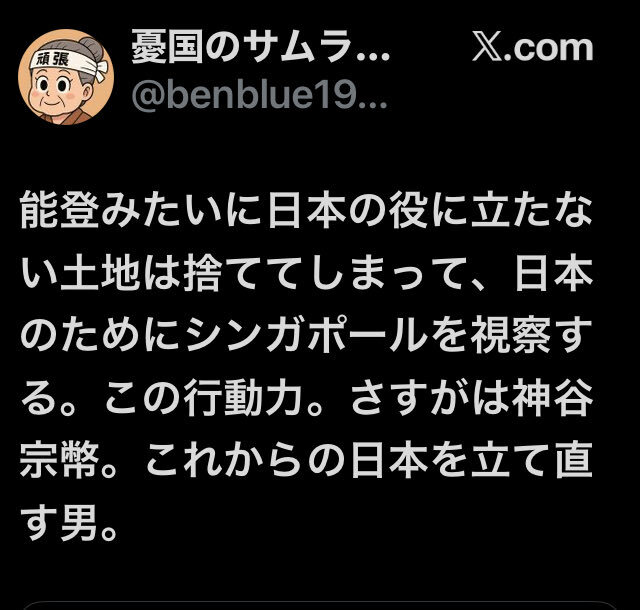The width and height of the screenshot is (640, 610).
Task: Click the name 神谷 in the tweet
Action: tap(552, 397)
